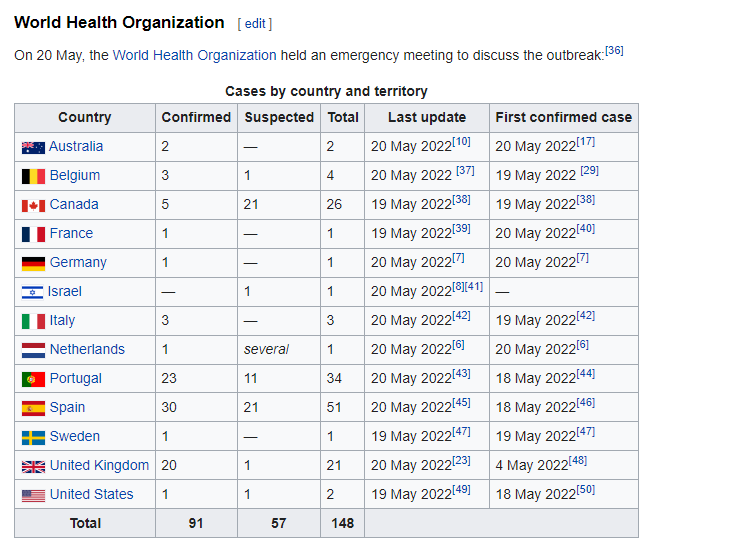Open citation 39 in France's last update

(x=461, y=229)
